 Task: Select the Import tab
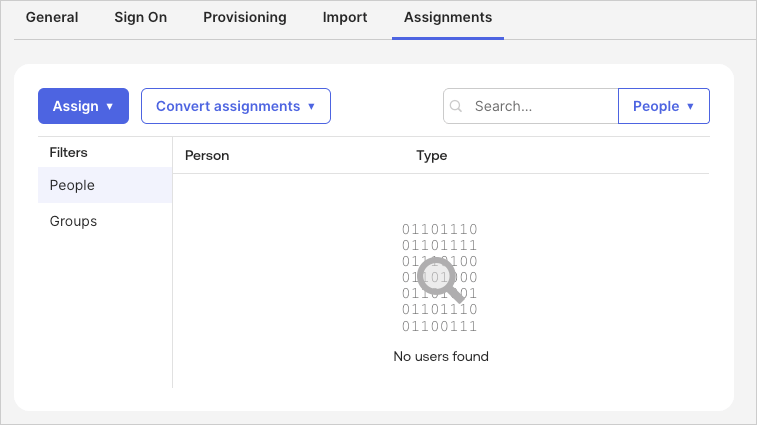[345, 18]
